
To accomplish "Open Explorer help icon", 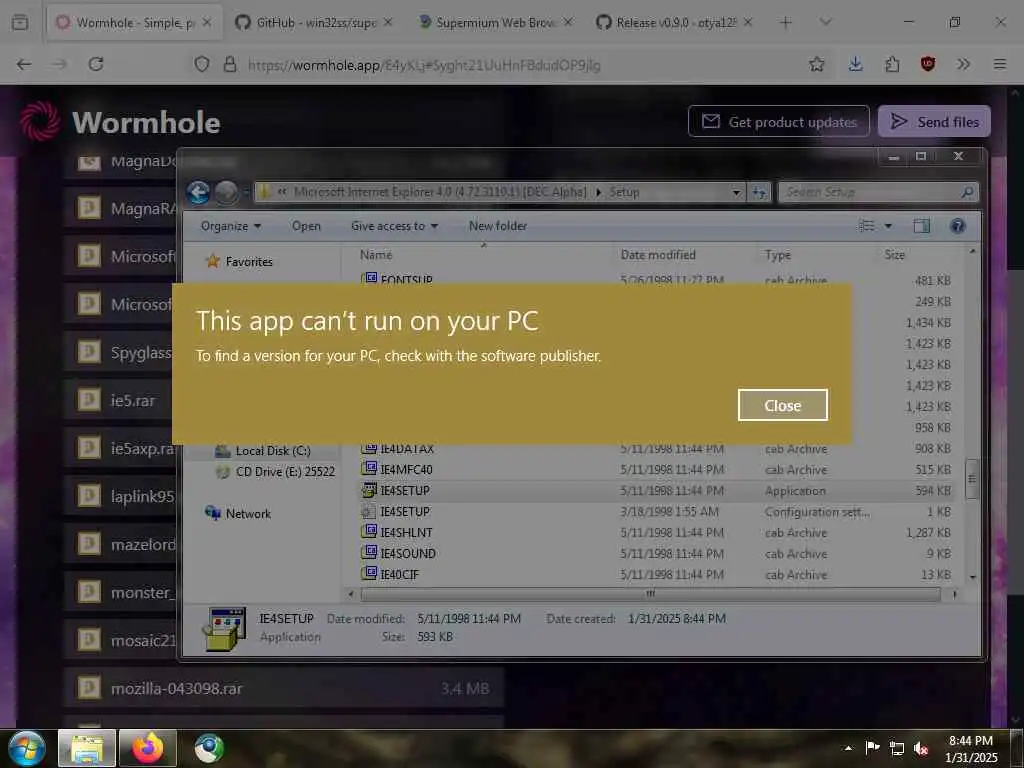I will 957,226.
